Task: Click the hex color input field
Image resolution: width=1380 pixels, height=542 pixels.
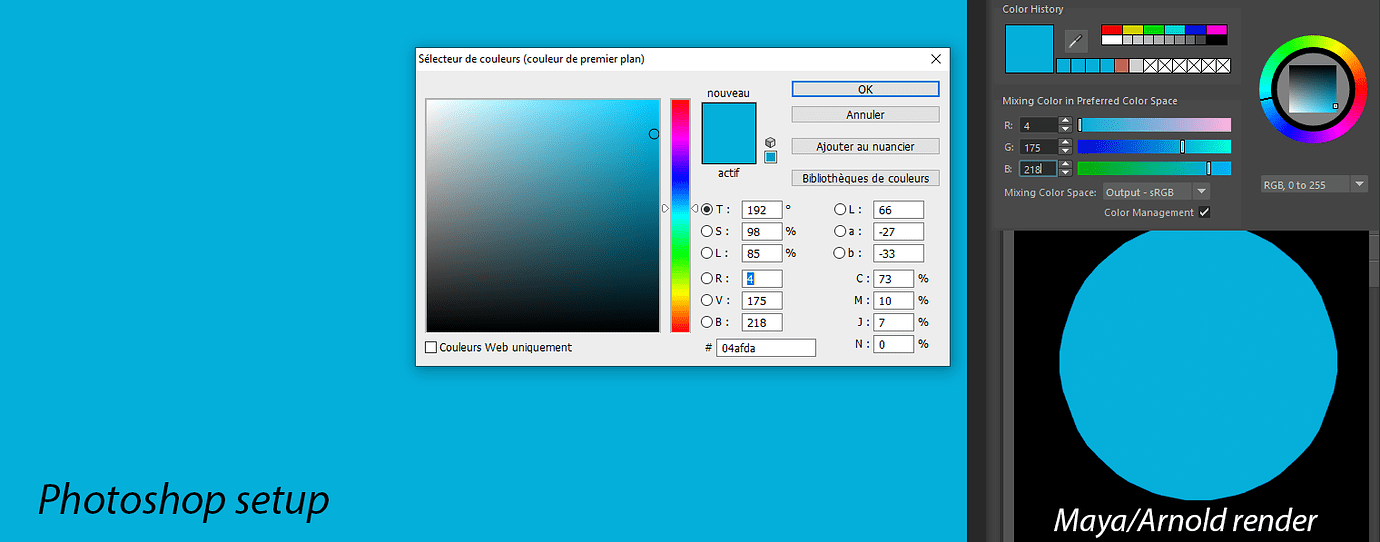Action: point(765,348)
